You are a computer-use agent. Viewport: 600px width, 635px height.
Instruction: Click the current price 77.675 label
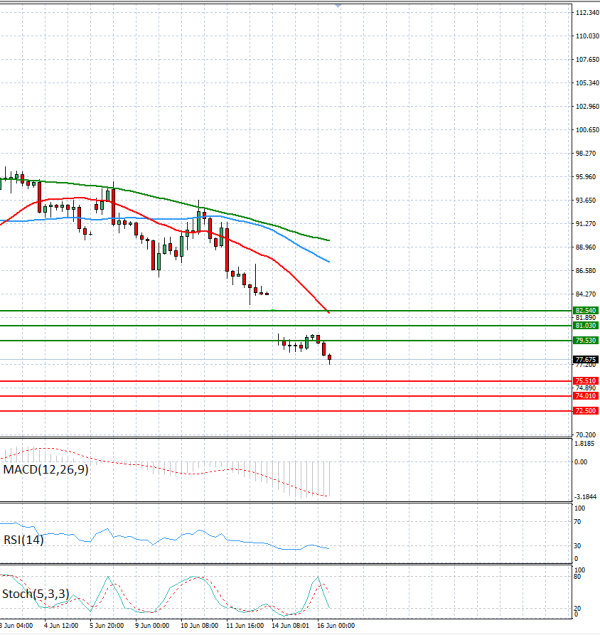click(586, 360)
